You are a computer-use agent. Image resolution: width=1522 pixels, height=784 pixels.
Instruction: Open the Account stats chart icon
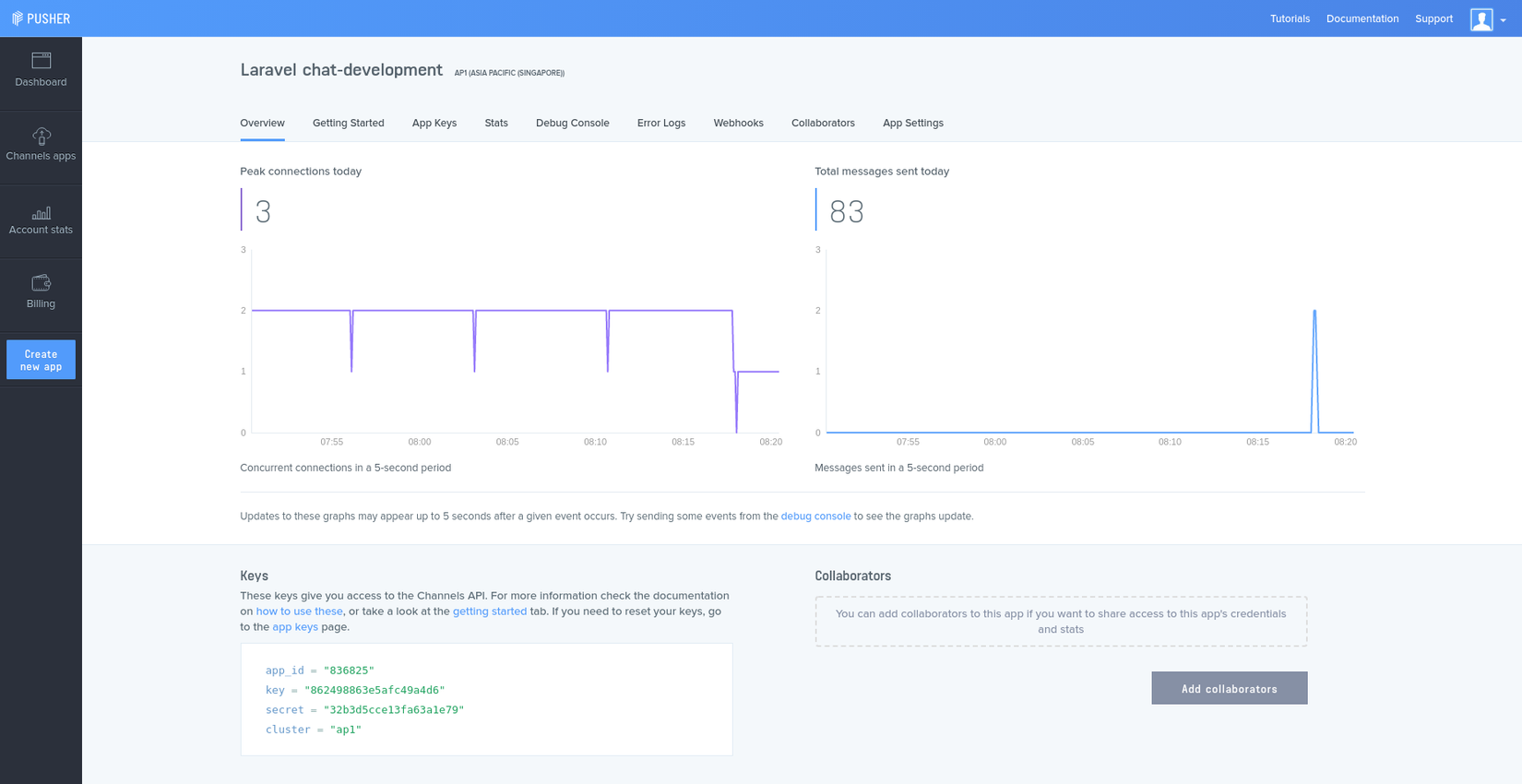pos(42,212)
